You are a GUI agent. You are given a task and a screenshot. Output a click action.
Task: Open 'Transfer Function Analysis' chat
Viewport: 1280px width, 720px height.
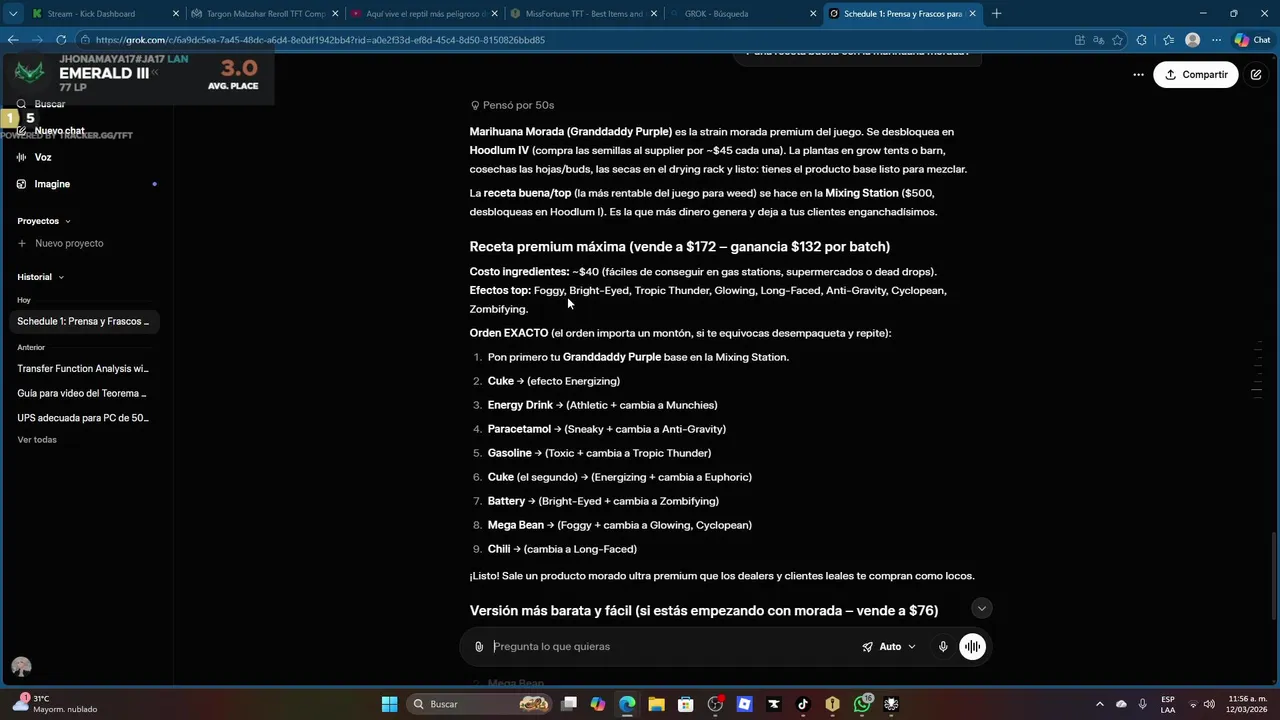pos(85,369)
